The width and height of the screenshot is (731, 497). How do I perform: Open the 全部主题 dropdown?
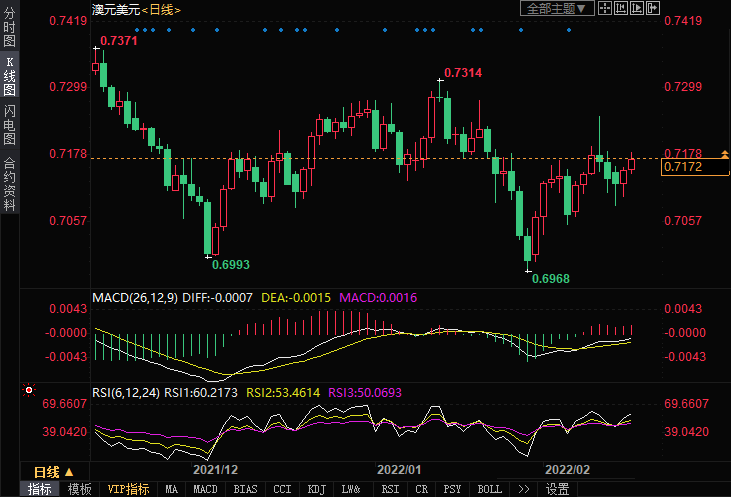[x=557, y=8]
